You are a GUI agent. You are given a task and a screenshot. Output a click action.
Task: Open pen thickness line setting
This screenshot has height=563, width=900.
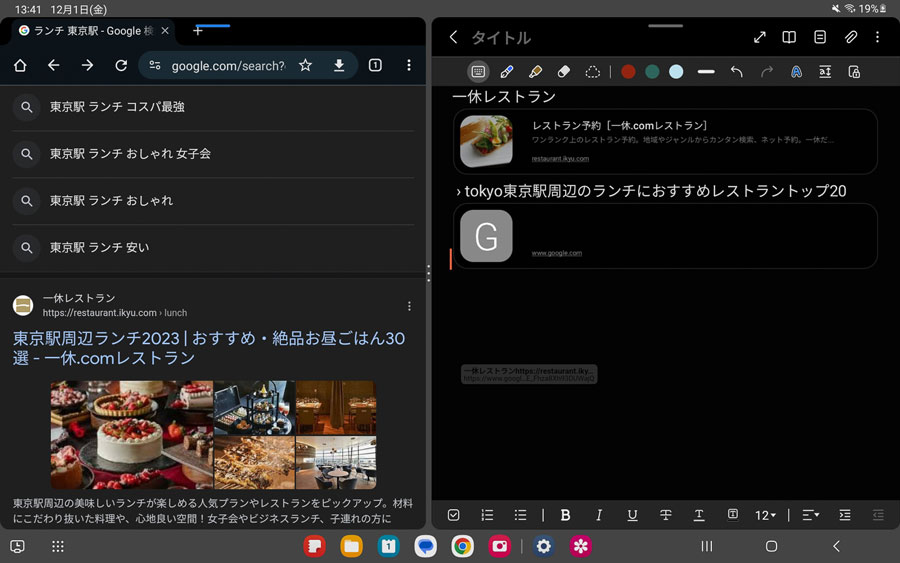tap(706, 72)
